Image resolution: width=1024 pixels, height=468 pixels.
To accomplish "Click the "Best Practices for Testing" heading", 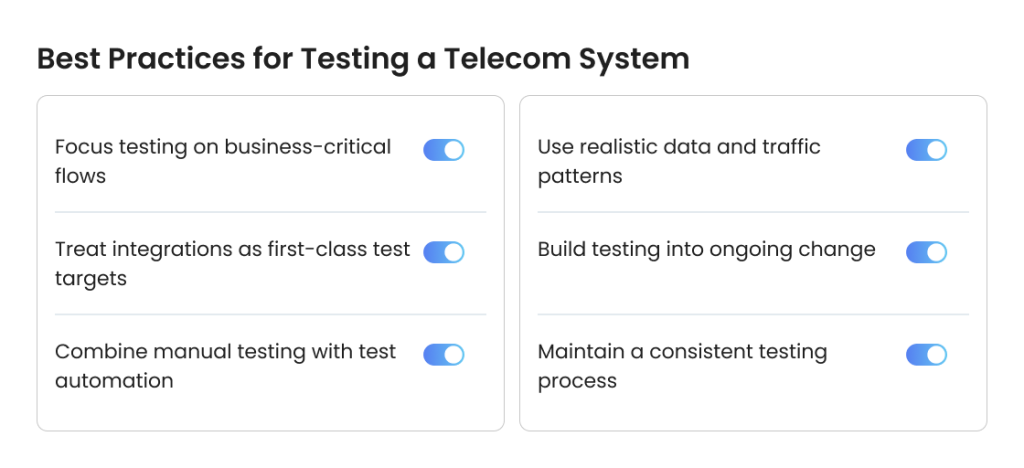I will [x=363, y=59].
